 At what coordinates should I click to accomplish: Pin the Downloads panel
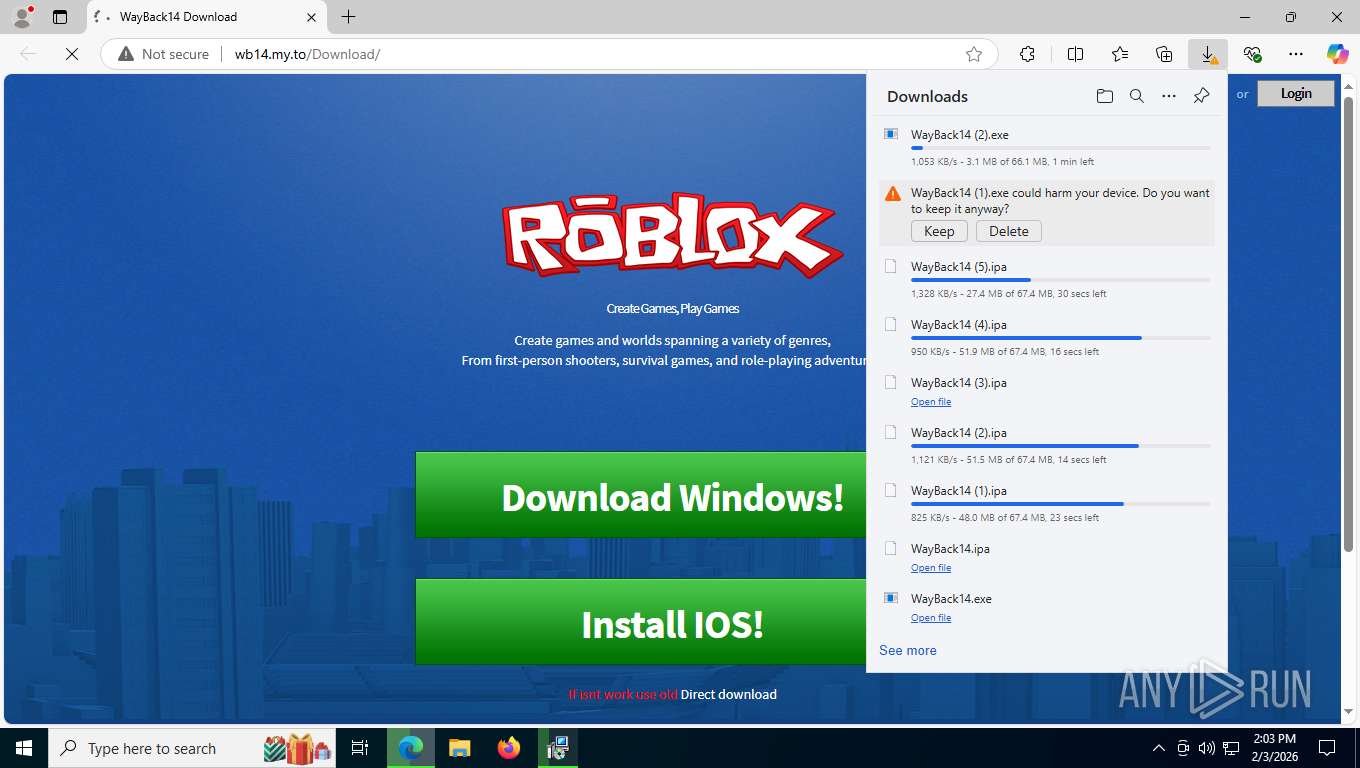(1202, 96)
